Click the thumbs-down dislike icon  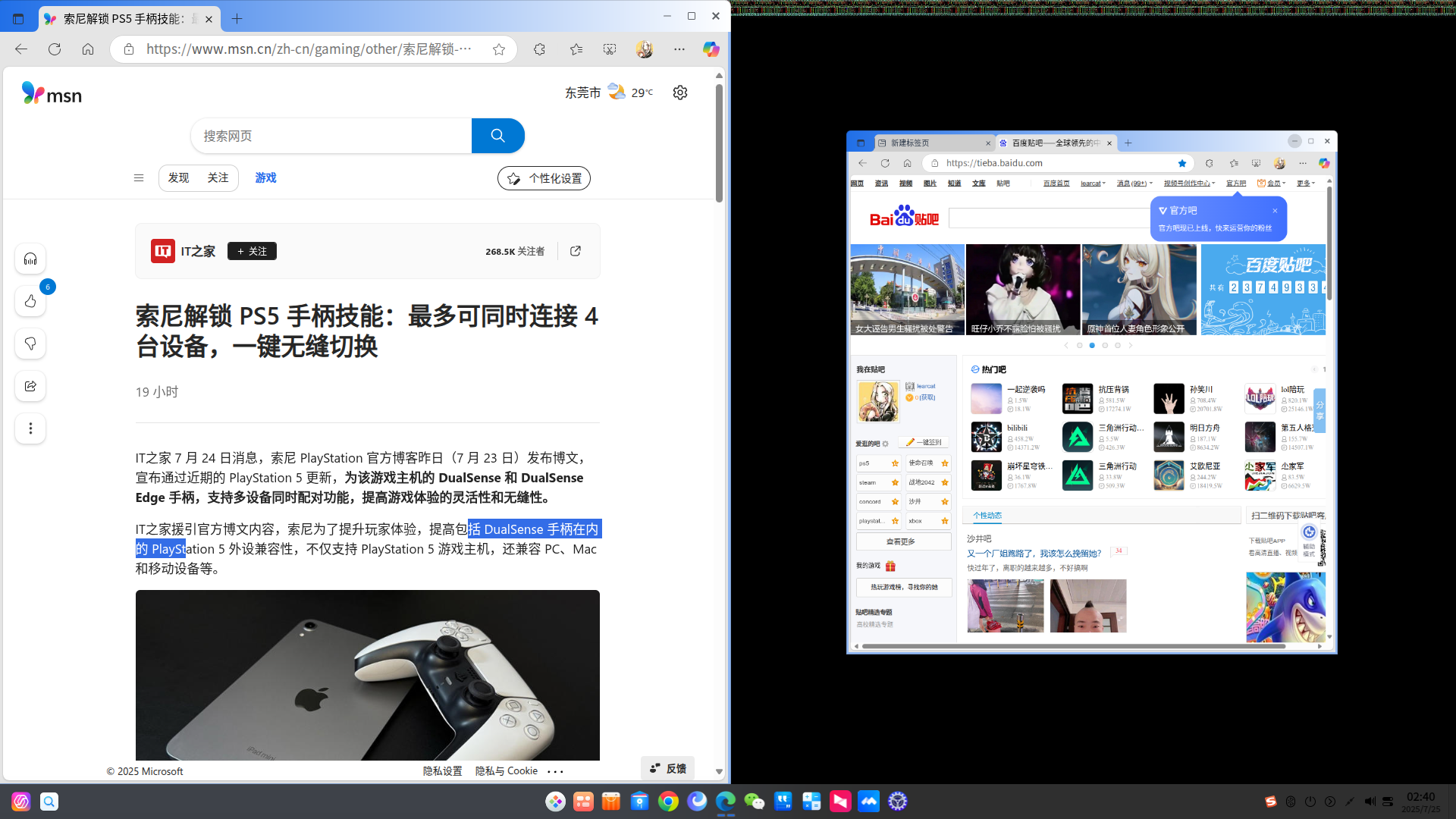click(x=30, y=344)
